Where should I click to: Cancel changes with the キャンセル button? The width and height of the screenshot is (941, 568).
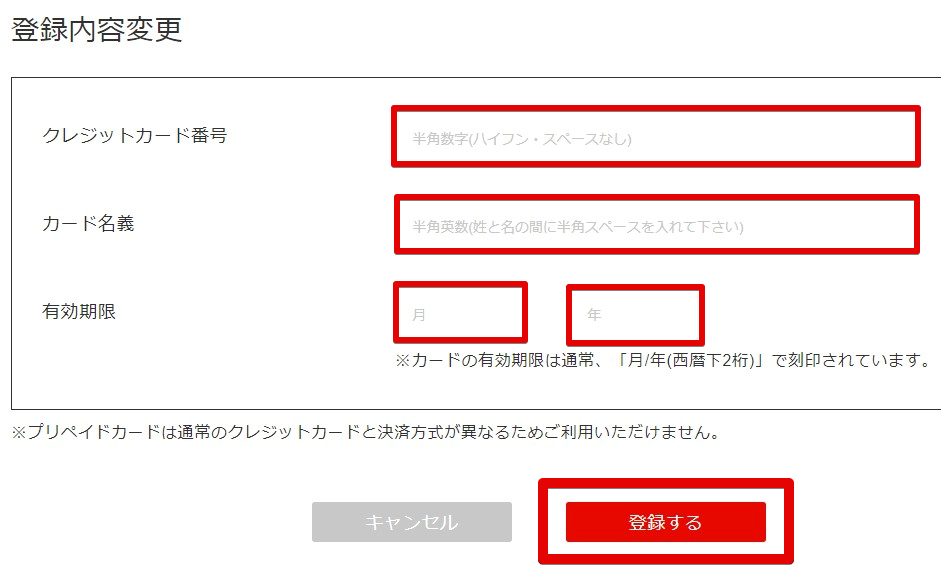pos(412,522)
